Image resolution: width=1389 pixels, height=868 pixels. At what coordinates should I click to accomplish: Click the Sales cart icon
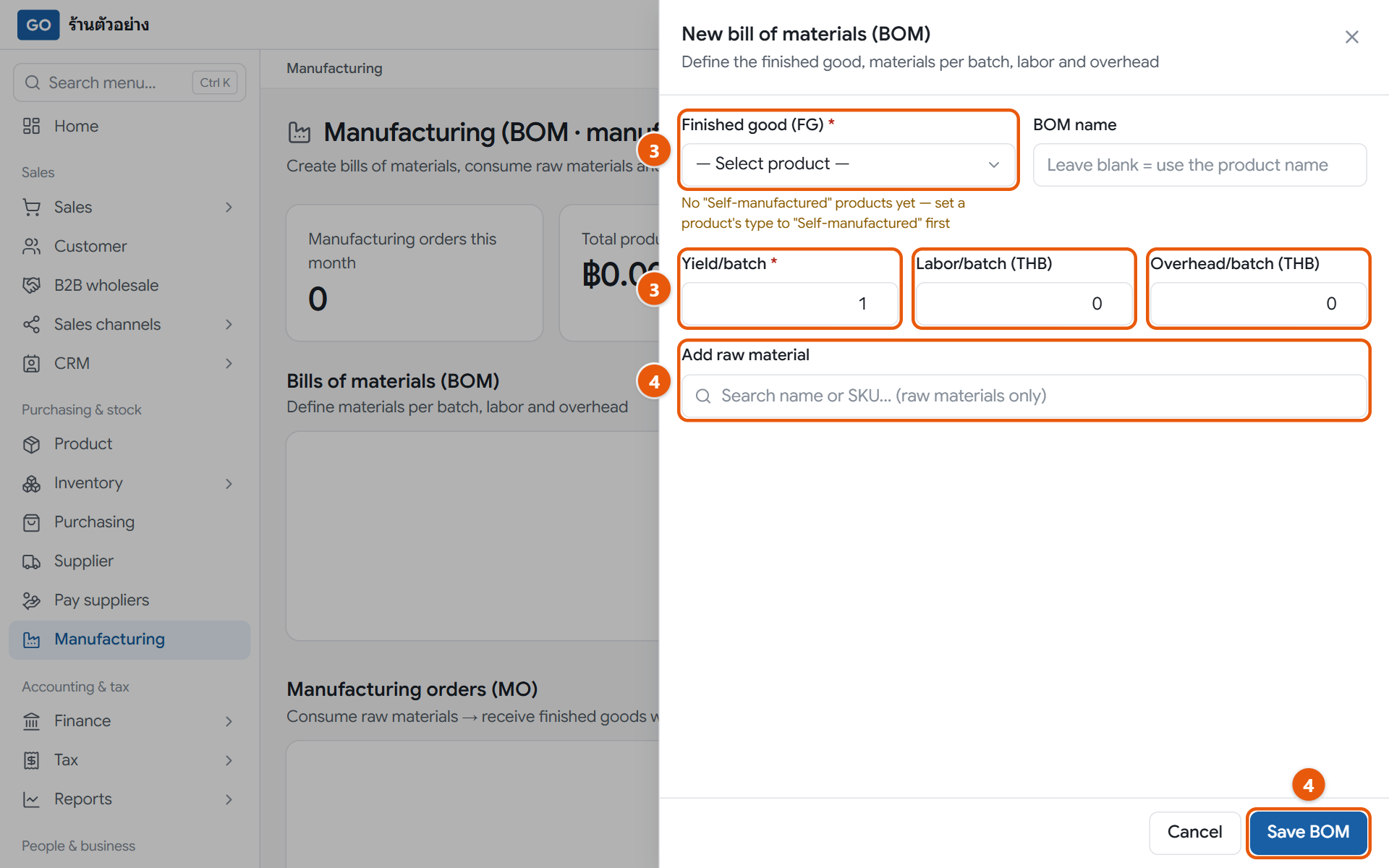[x=31, y=207]
